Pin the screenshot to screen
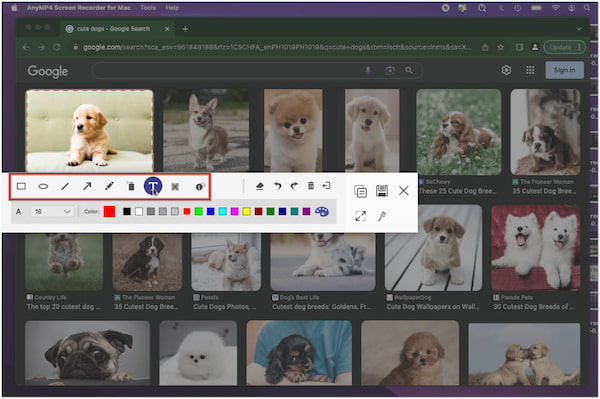 [382, 217]
